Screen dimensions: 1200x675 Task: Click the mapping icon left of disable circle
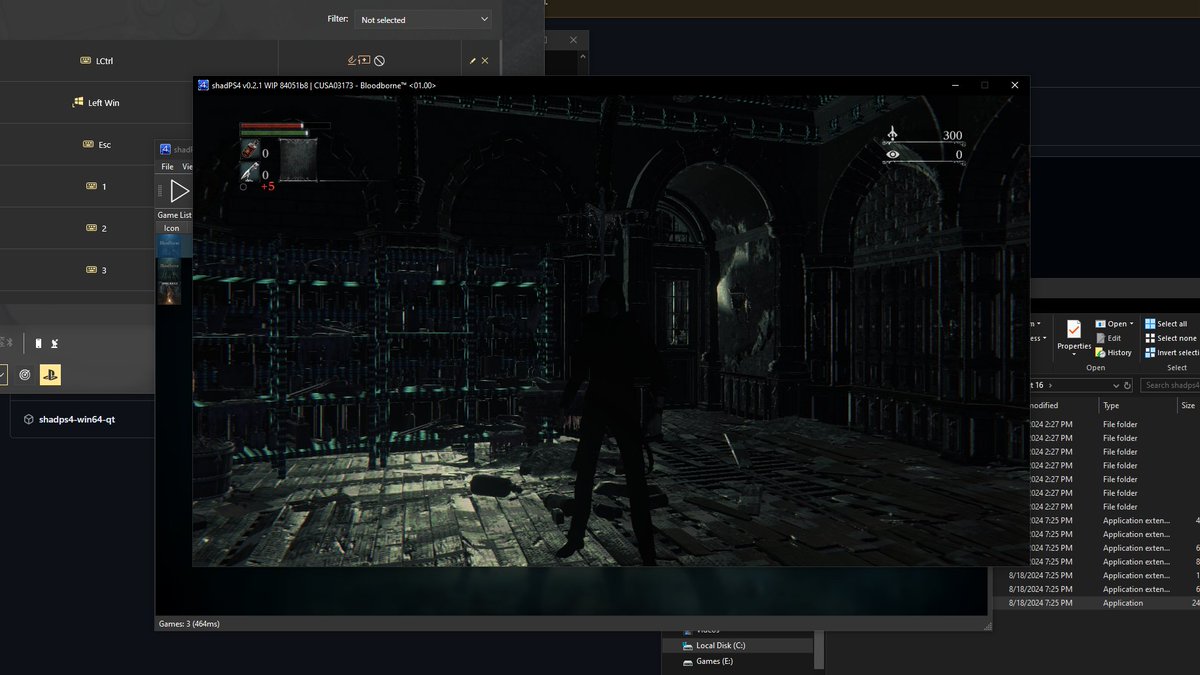pyautogui.click(x=358, y=61)
